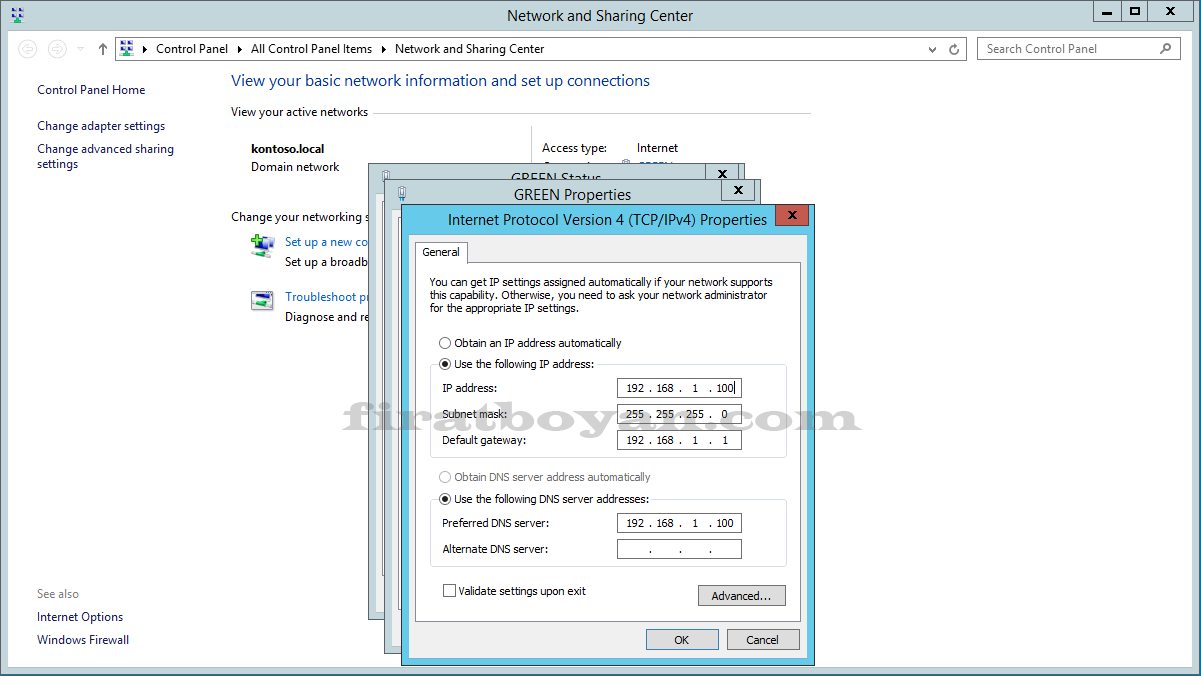Open 'Change adapter settings'
1201x676 pixels.
101,126
